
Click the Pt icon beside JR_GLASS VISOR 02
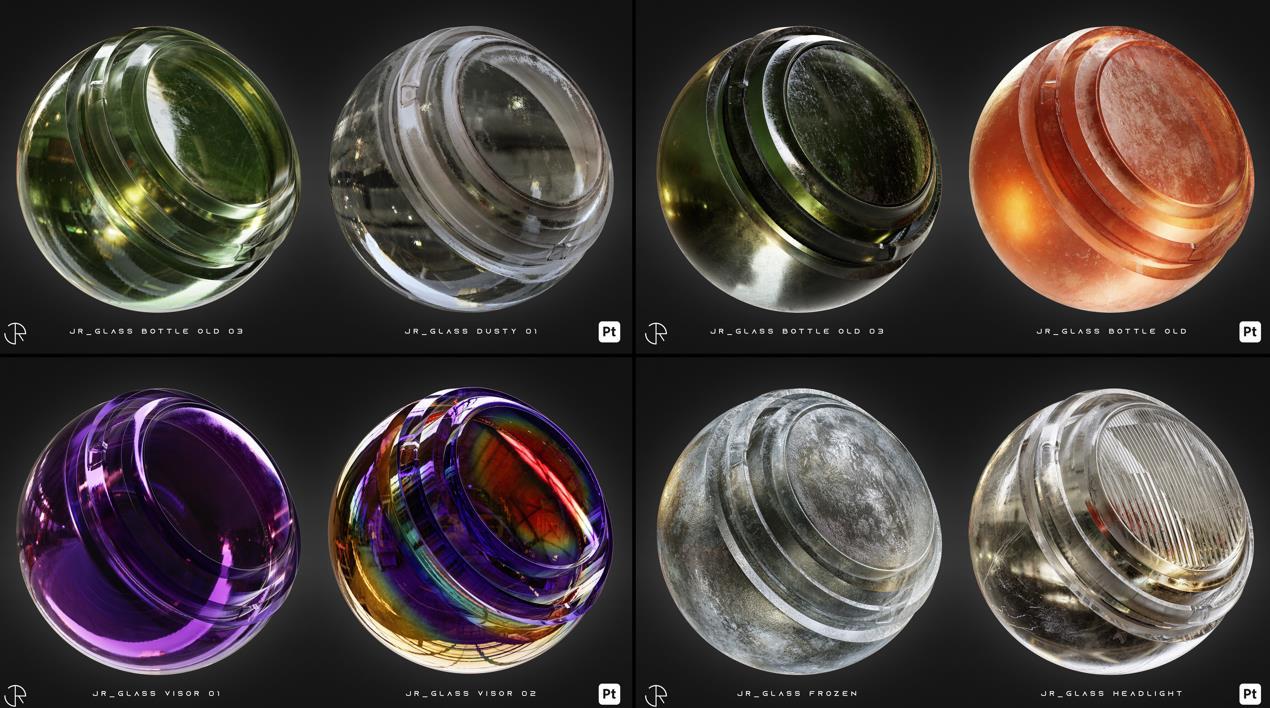click(609, 693)
